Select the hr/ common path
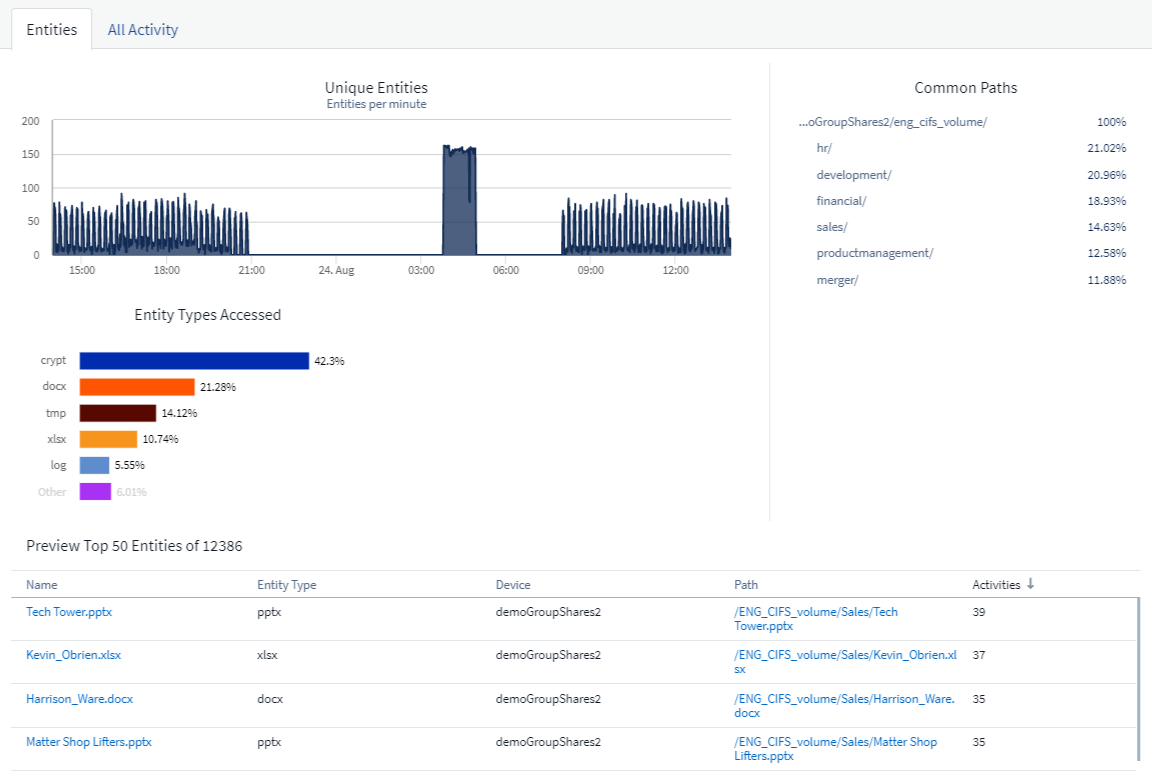This screenshot has height=774, width=1152. [824, 148]
